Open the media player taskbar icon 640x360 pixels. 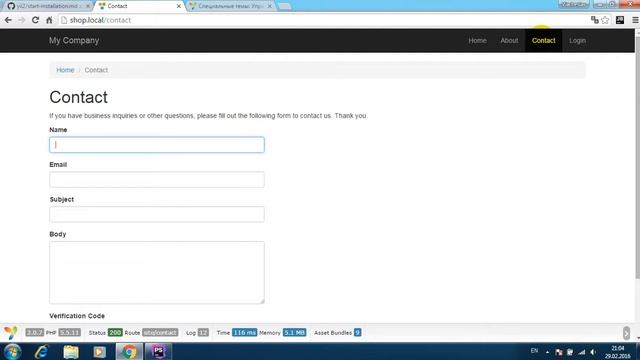99,351
